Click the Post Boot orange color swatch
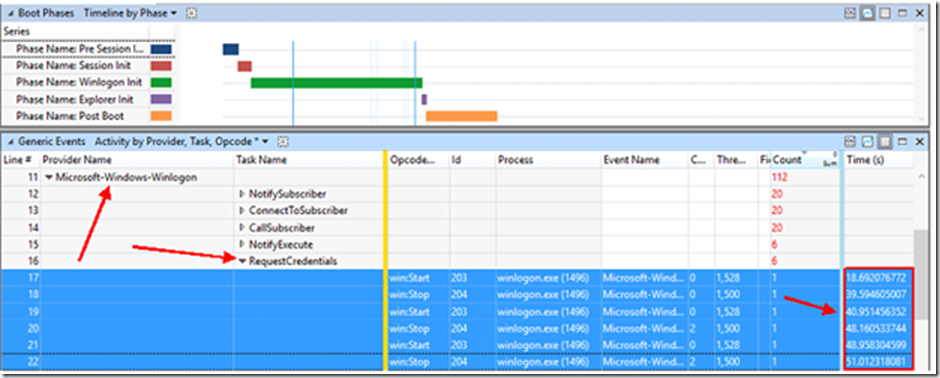The width and height of the screenshot is (940, 378). pos(161,116)
